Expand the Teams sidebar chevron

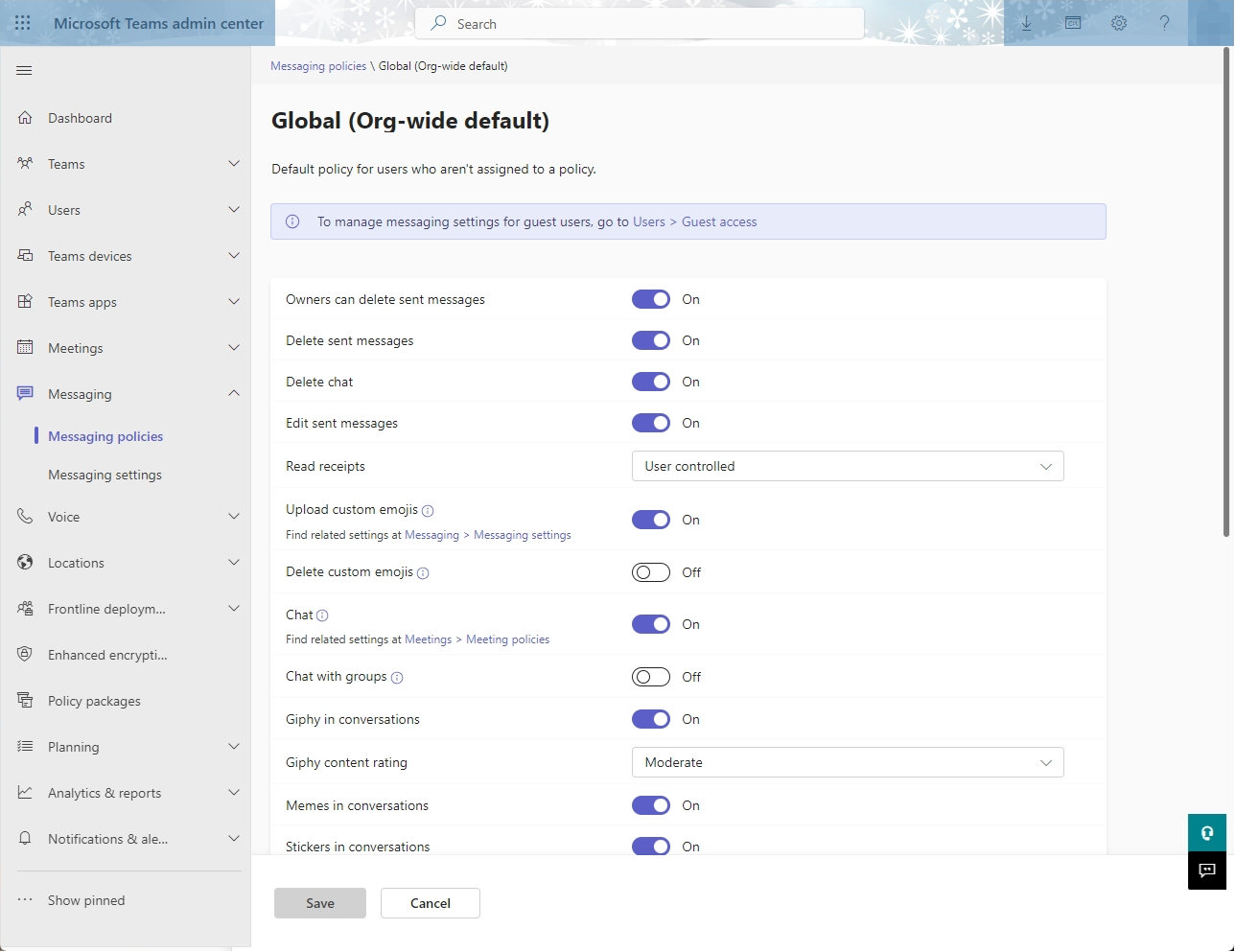coord(234,164)
